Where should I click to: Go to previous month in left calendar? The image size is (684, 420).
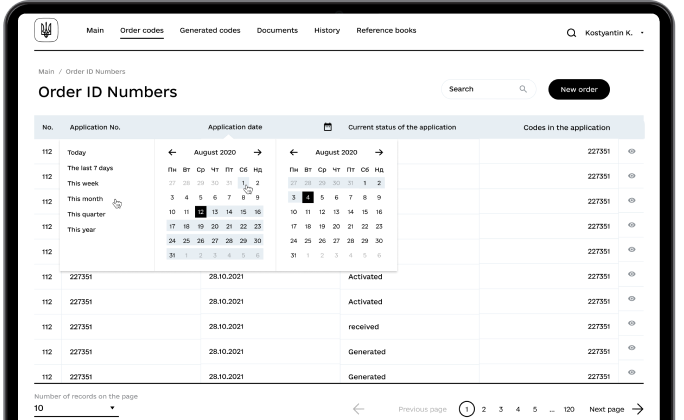(172, 152)
